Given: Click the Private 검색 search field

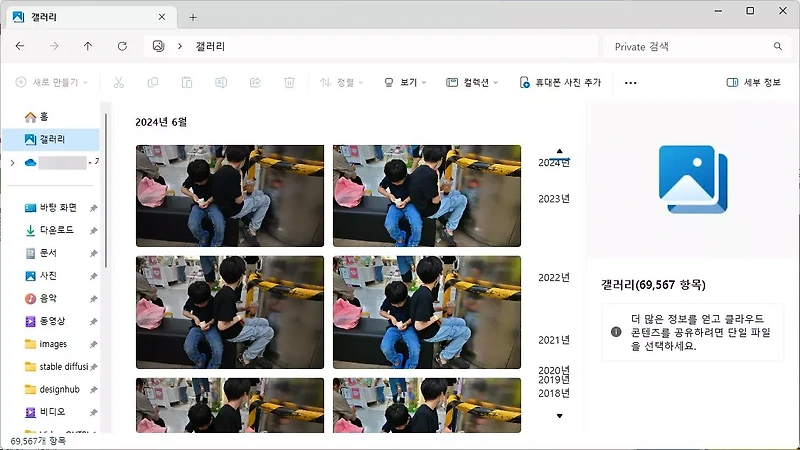Looking at the screenshot, I should tap(696, 46).
